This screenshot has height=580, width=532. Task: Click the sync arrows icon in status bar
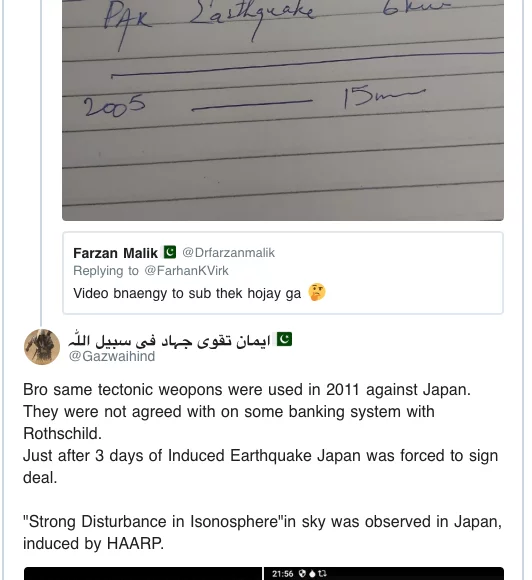(322, 574)
